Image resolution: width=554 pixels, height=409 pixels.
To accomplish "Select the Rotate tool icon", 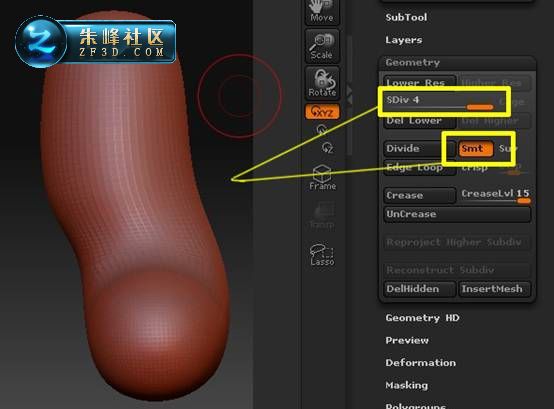I will (322, 83).
